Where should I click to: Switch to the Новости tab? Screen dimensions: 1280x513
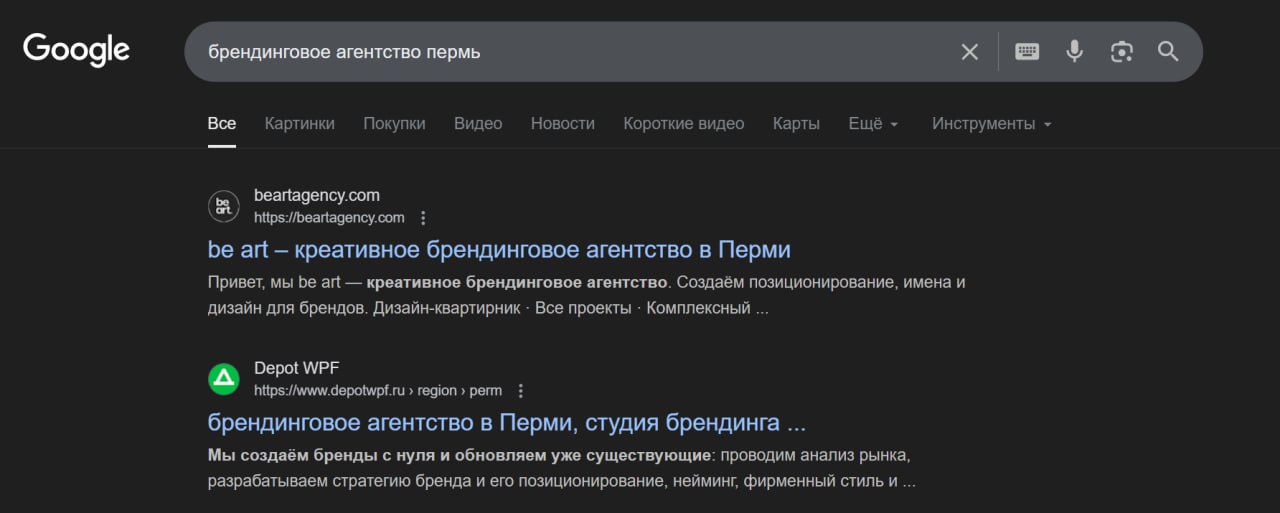(563, 123)
